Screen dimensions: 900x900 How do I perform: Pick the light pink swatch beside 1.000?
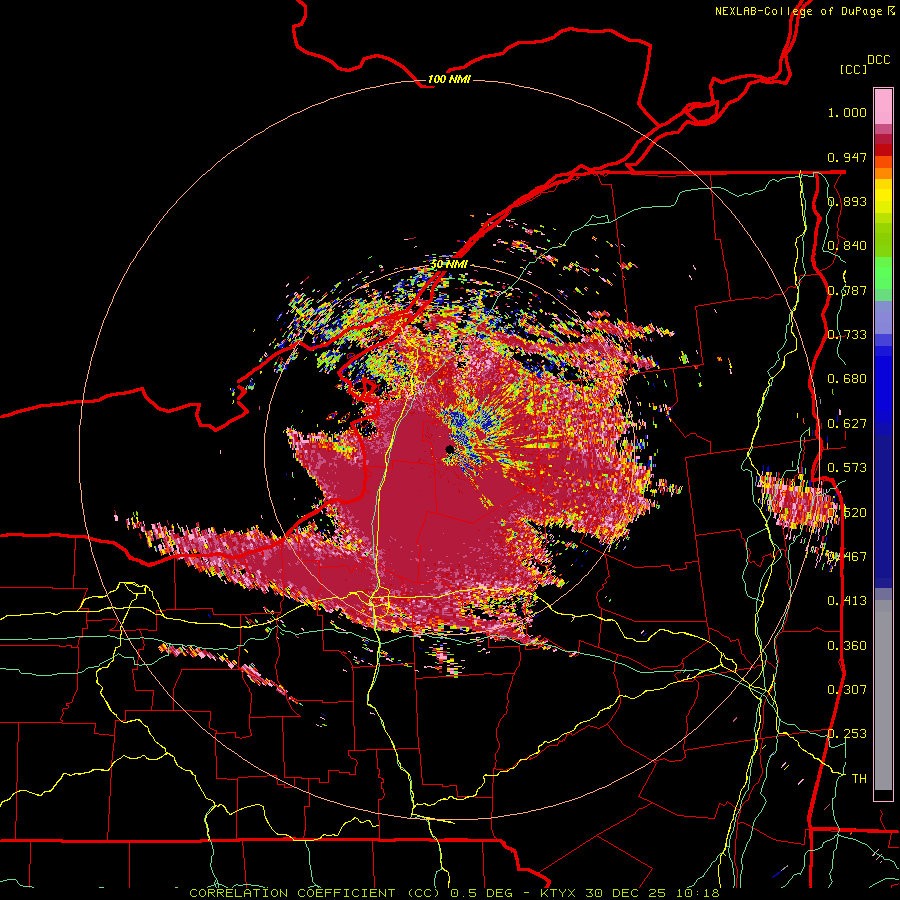883,107
